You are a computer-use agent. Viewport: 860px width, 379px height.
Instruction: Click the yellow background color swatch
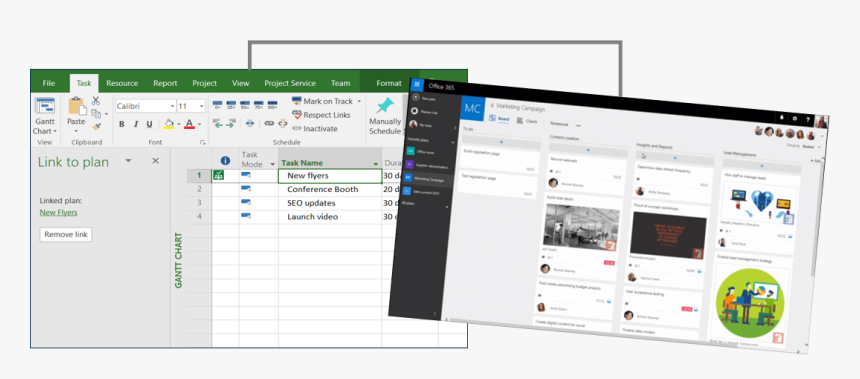click(169, 125)
